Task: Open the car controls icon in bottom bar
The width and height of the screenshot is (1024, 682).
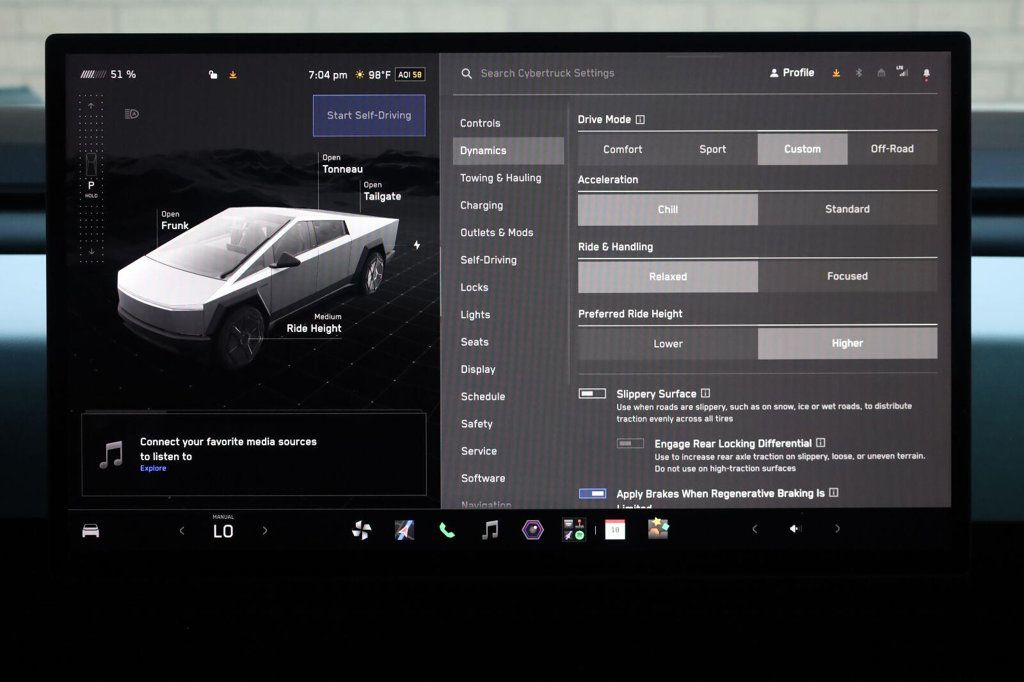Action: (91, 530)
